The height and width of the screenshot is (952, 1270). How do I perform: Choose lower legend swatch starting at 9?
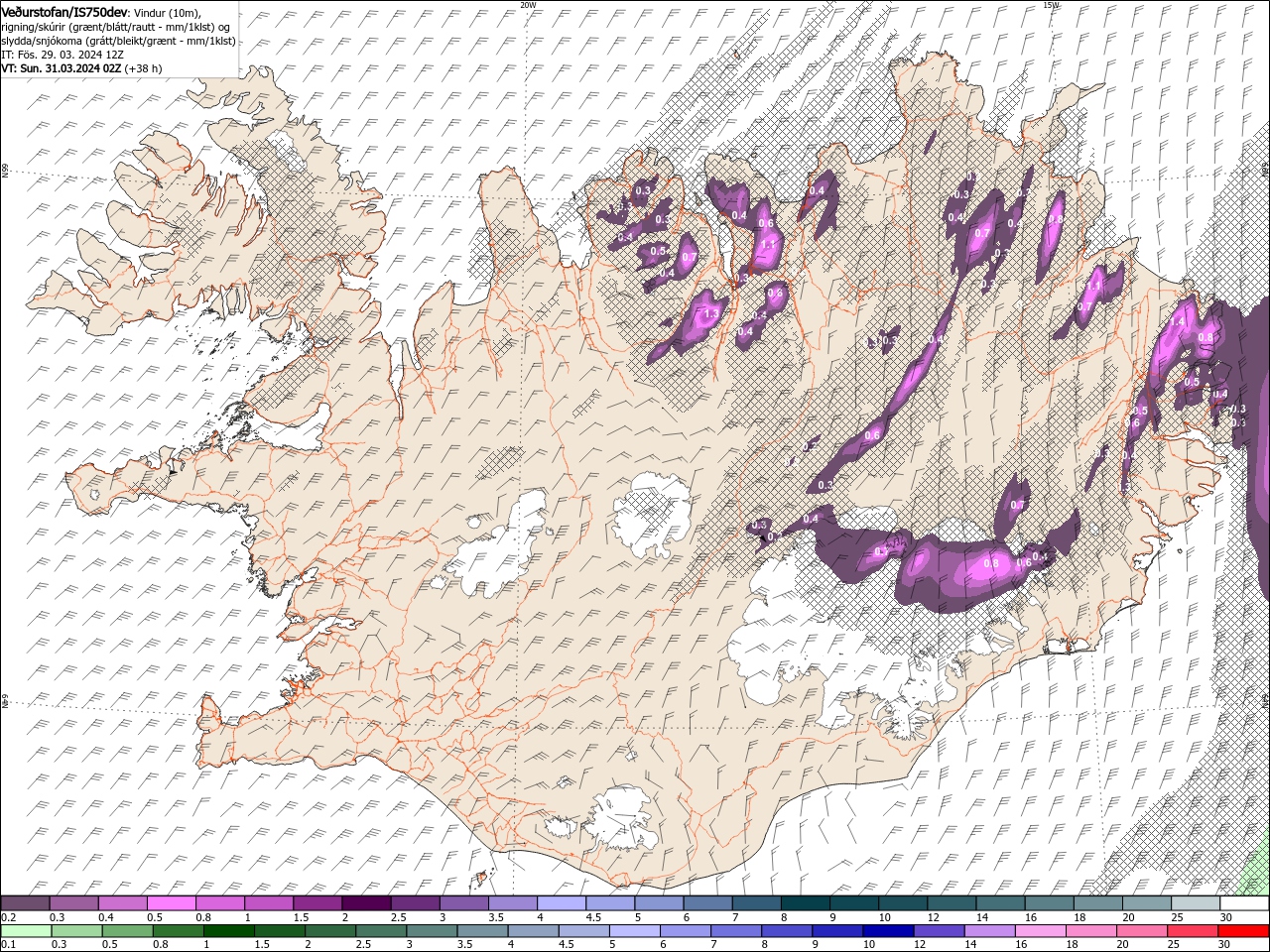836,931
